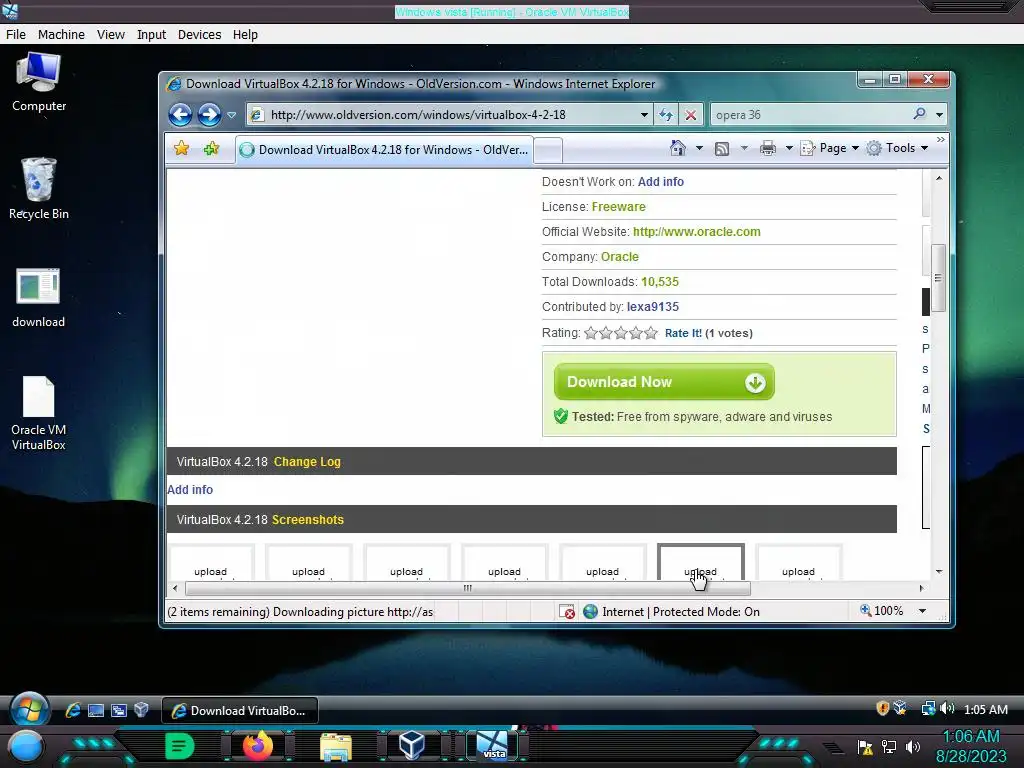Expand the feeds dropdown arrow
The width and height of the screenshot is (1024, 768).
point(744,148)
